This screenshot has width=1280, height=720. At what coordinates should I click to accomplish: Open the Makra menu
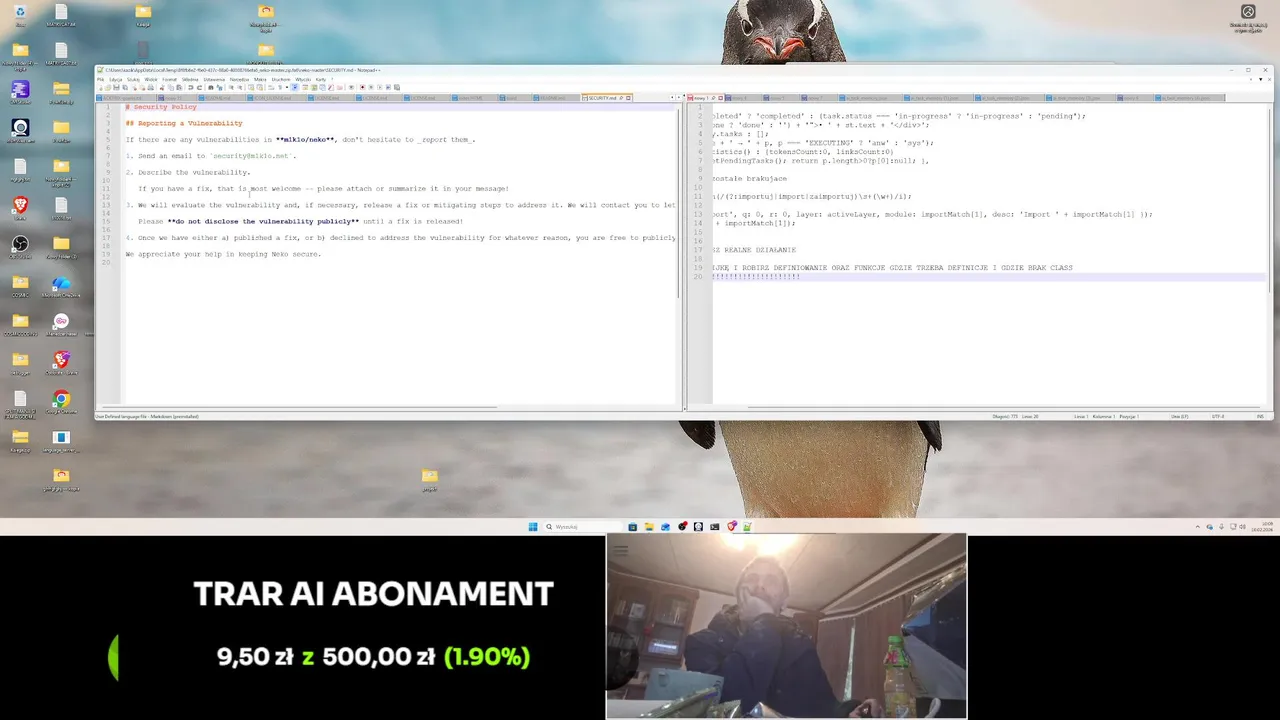[260, 79]
